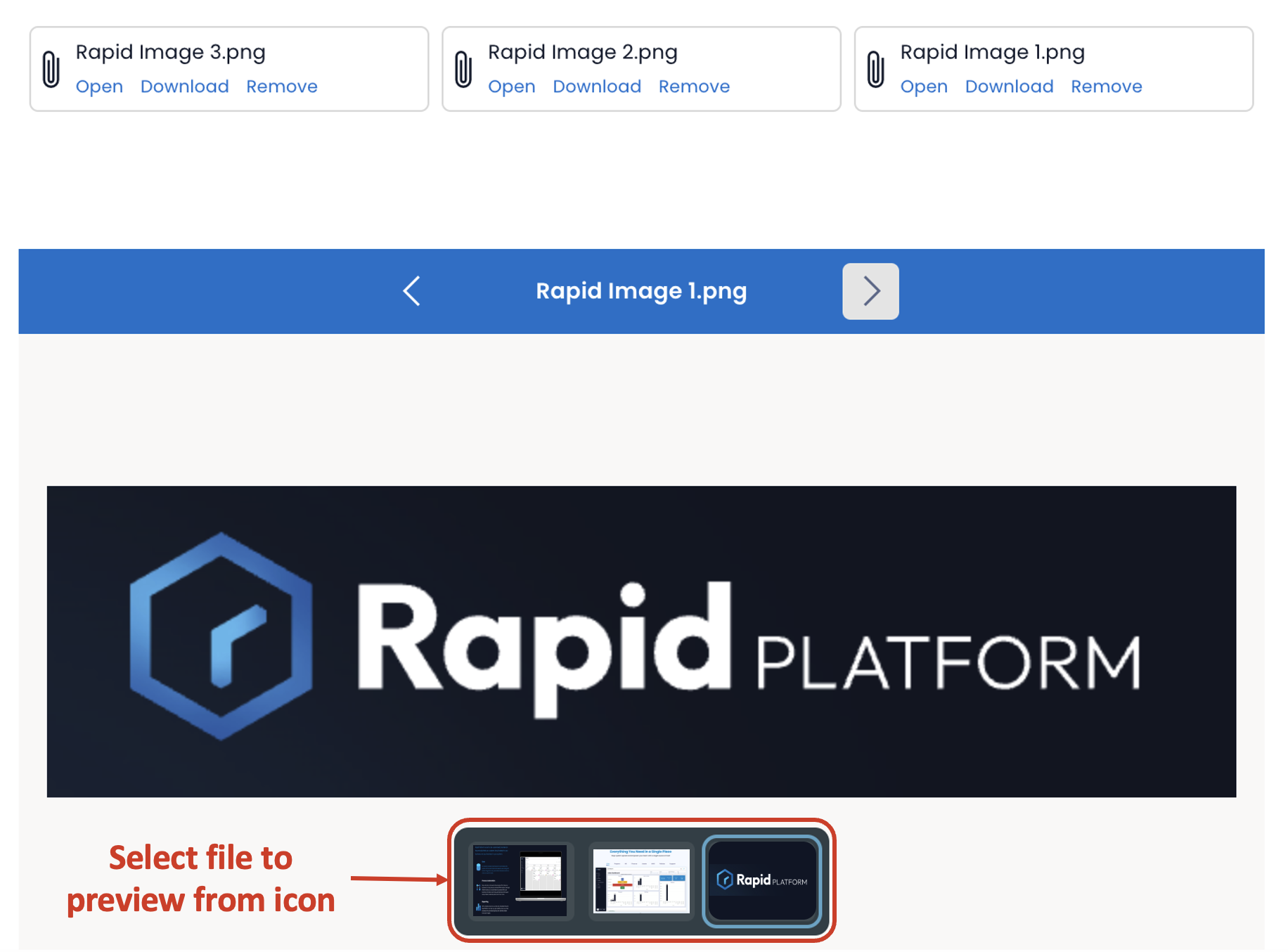Remove Rapid Image 1.png attachment
Screen dimensions: 1288x952
[x=1106, y=86]
